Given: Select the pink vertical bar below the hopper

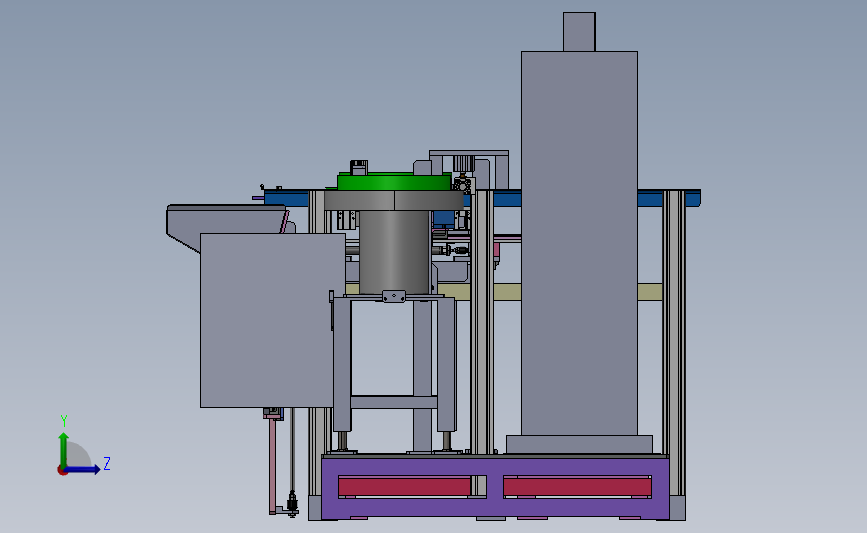Looking at the screenshot, I should pyautogui.click(x=273, y=466).
